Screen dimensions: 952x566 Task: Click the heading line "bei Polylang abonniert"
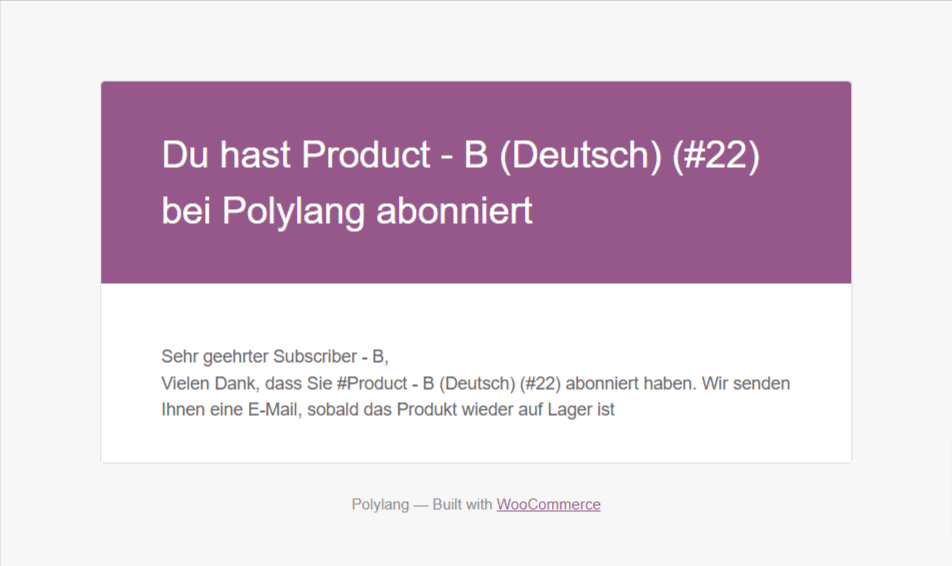tap(347, 212)
